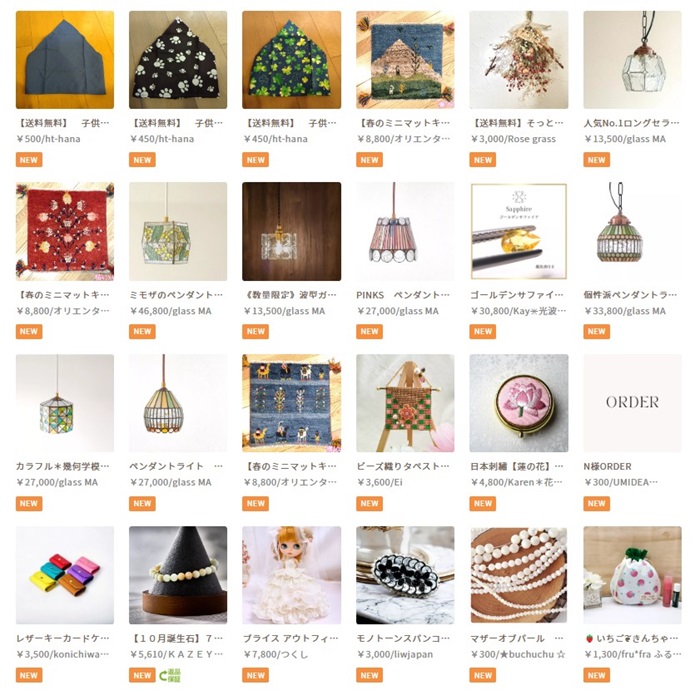Click the NEW badge under the red mini mat
This screenshot has height=690, width=700.
pos(29,331)
